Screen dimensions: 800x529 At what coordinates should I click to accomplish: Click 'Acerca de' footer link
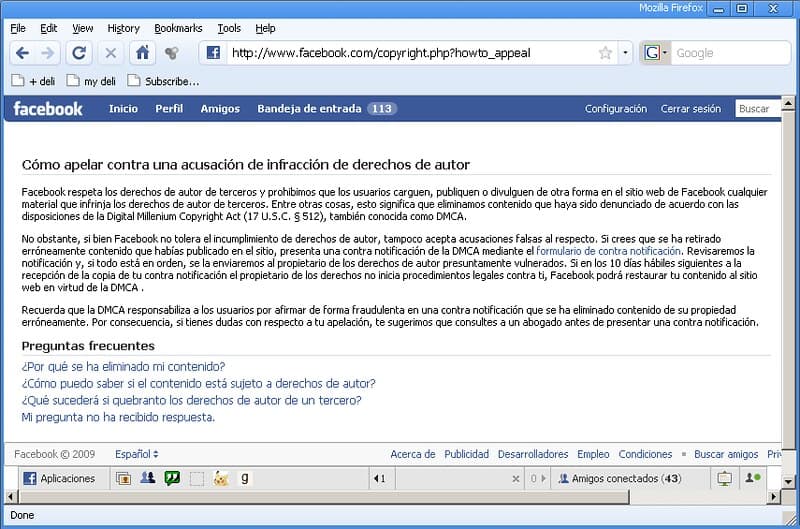click(x=413, y=454)
